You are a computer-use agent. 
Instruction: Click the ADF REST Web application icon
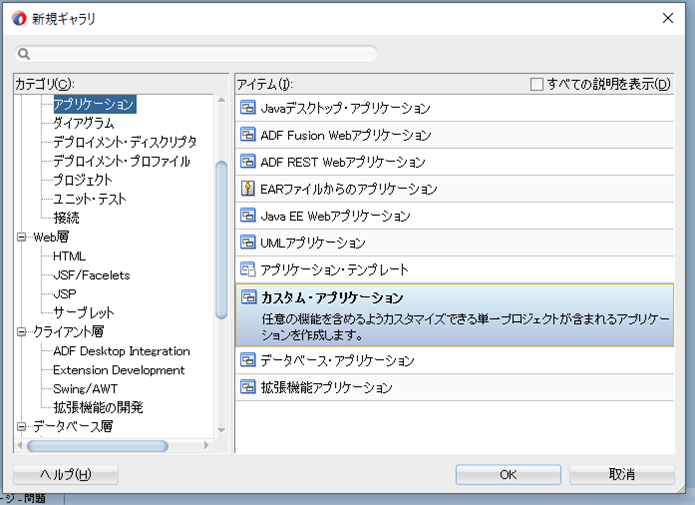pos(248,162)
